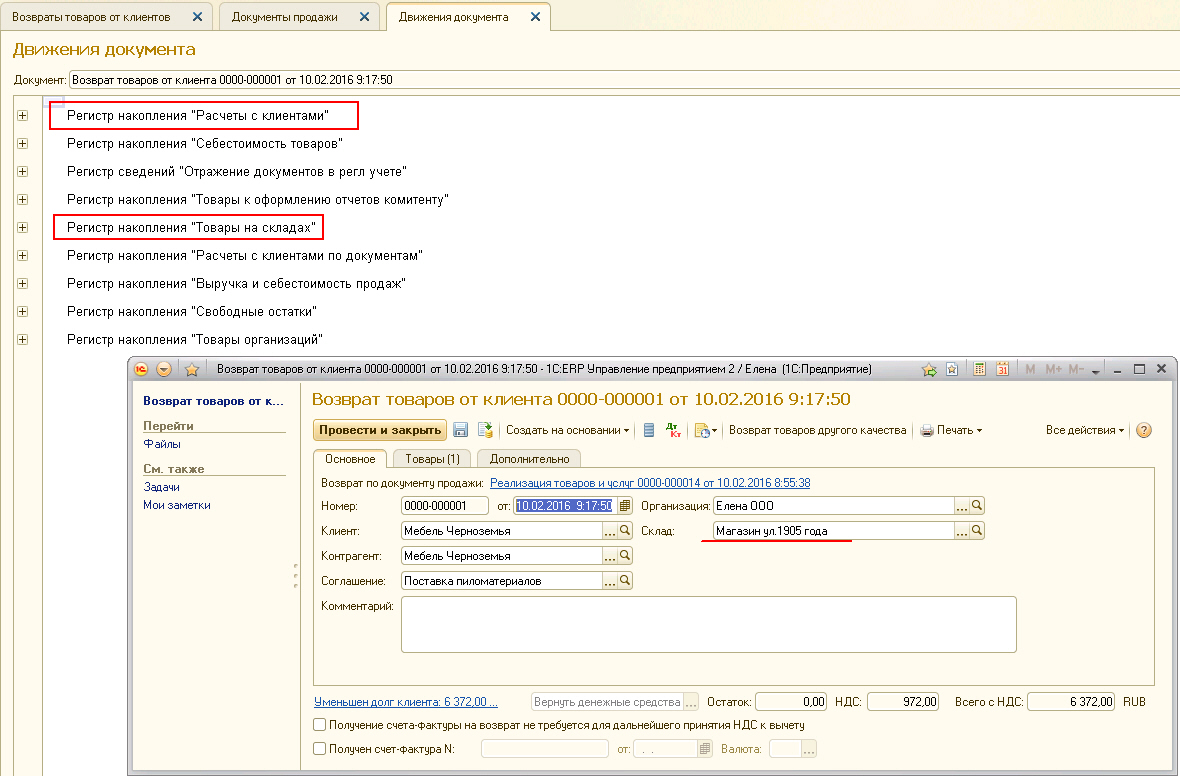The width and height of the screenshot is (1180, 776).
Task: Open help with the question mark icon
Action: [x=1144, y=430]
